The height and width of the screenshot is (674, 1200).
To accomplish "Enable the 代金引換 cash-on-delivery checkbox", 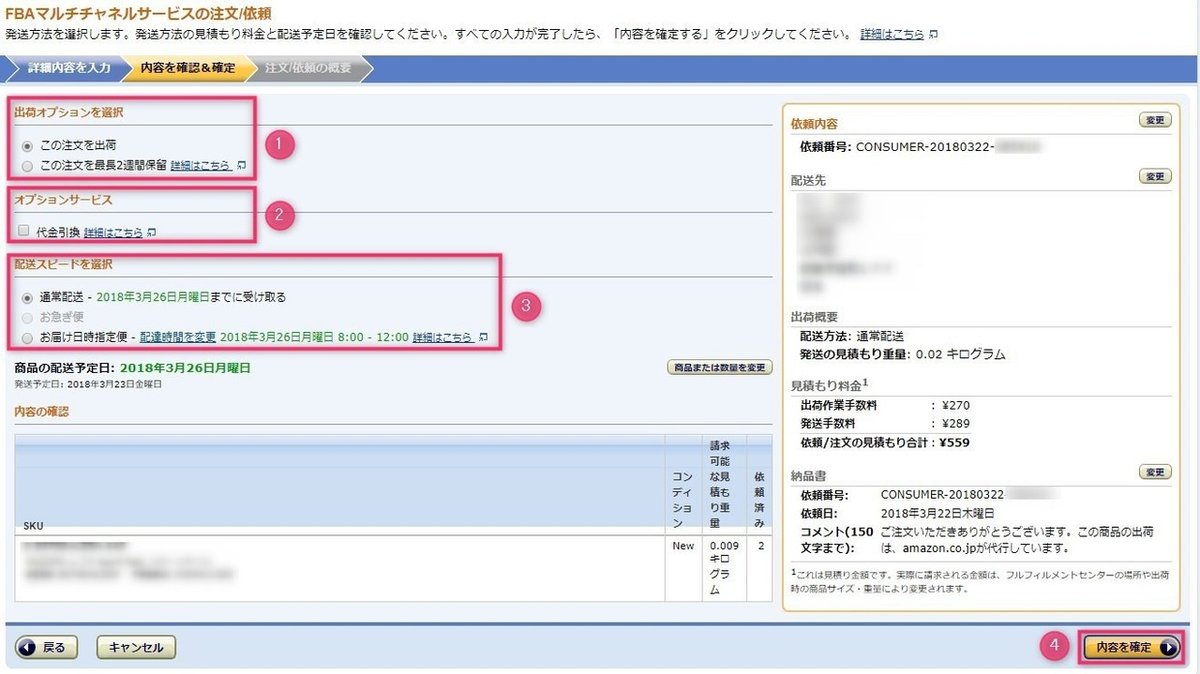I will pyautogui.click(x=22, y=229).
